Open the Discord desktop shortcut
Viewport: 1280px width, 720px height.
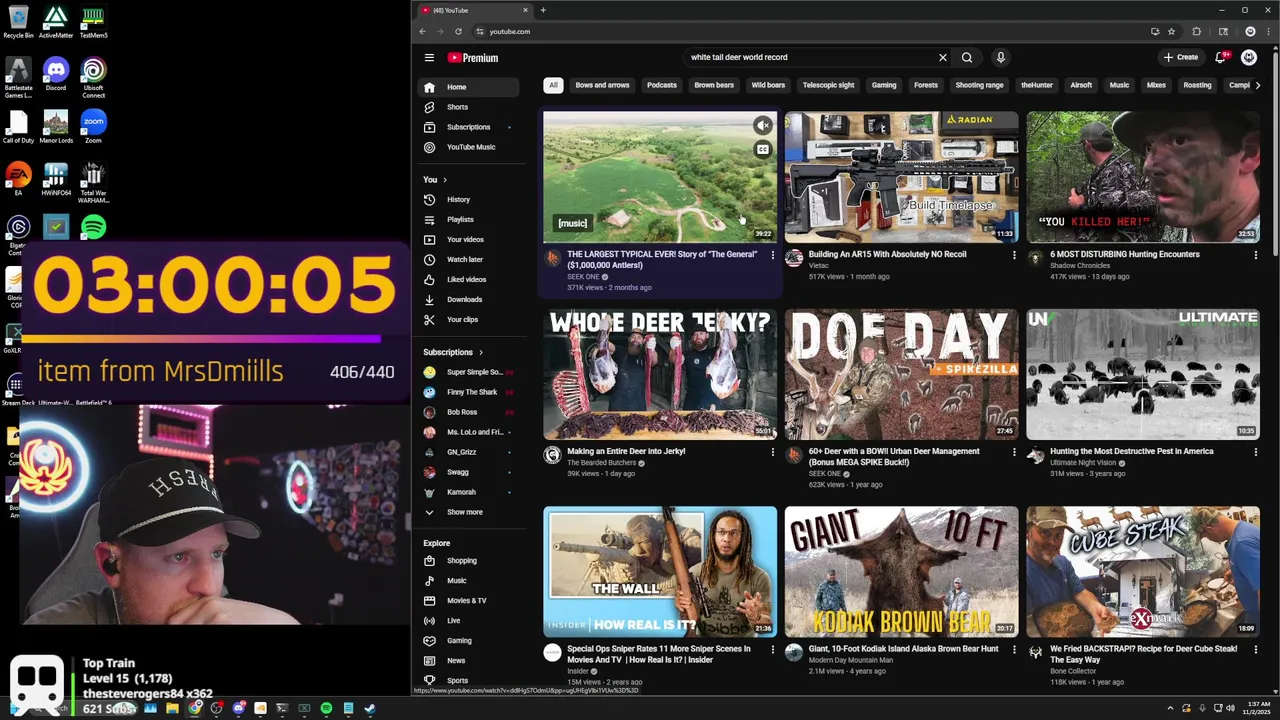tap(55, 74)
